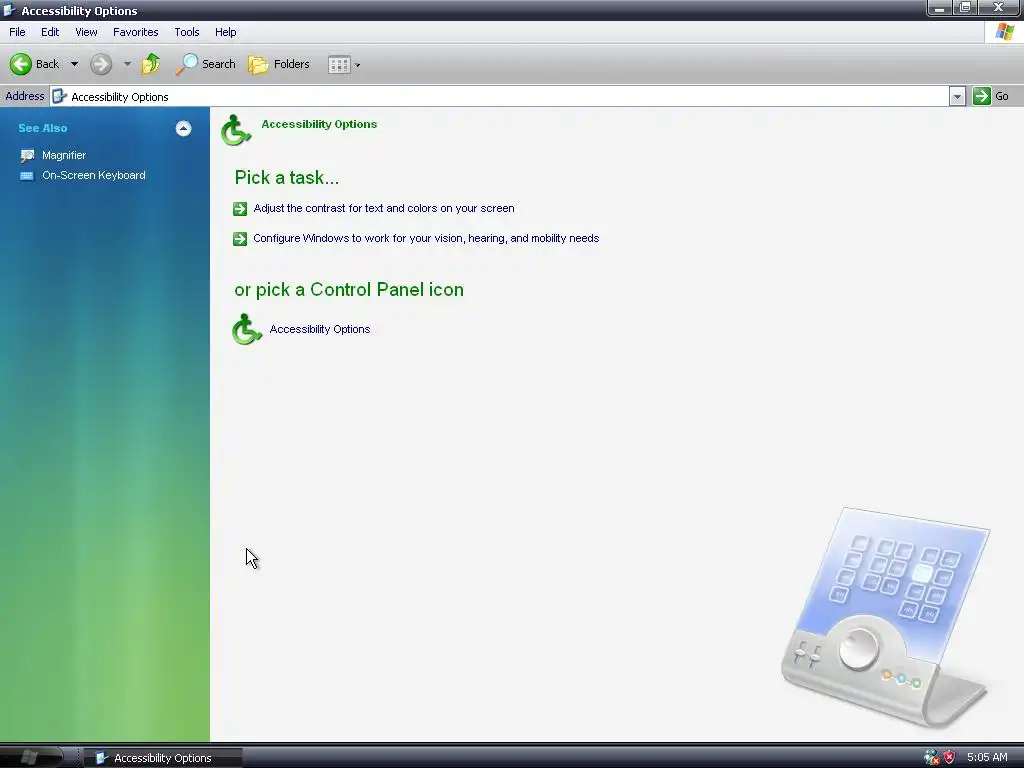Click the 5:05 AM clock
Image resolution: width=1024 pixels, height=768 pixels.
pyautogui.click(x=987, y=758)
